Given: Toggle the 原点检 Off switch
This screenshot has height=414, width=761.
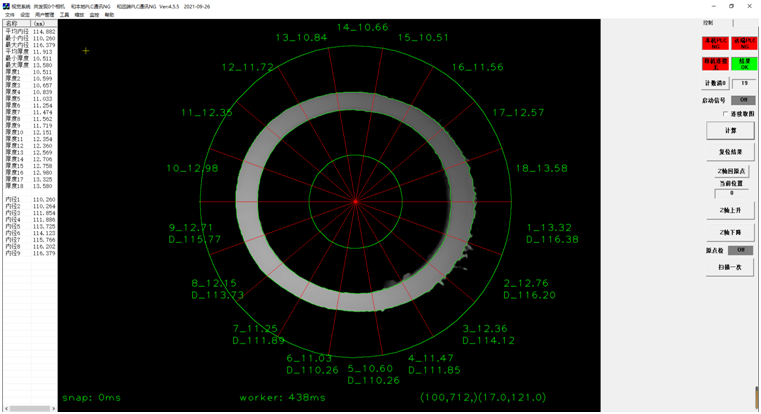Looking at the screenshot, I should [741, 250].
